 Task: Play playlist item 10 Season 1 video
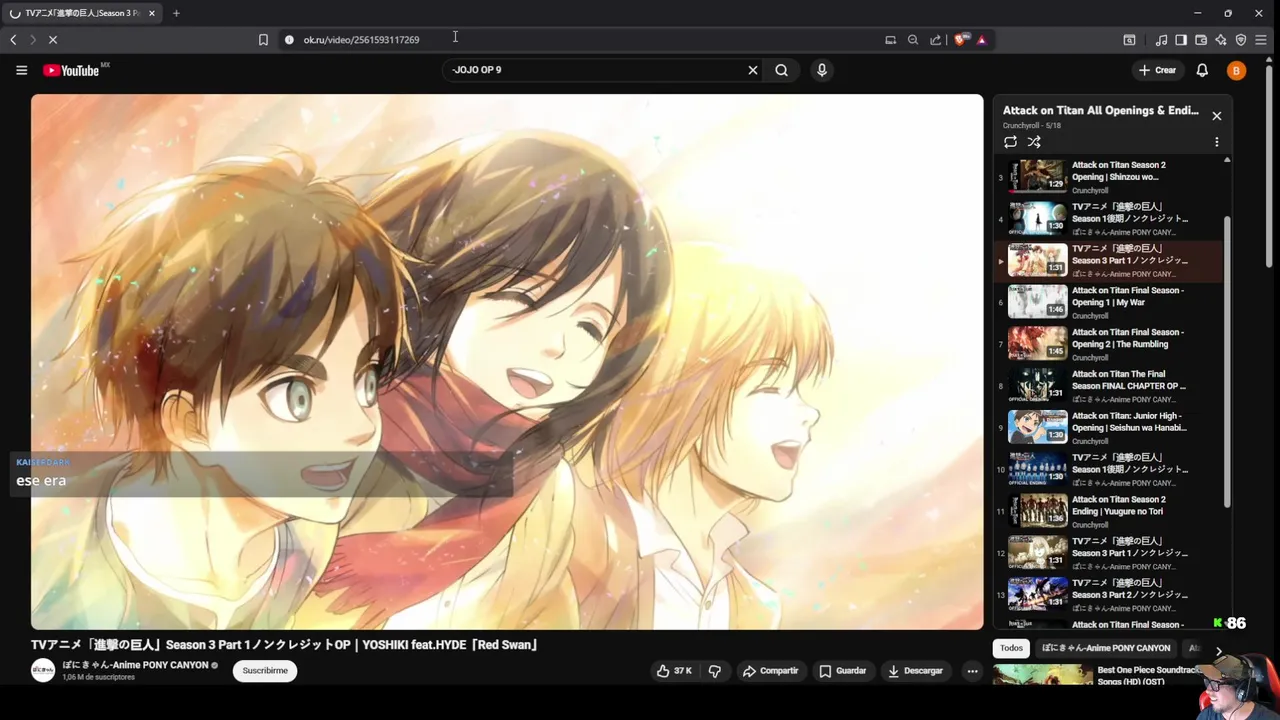[1108, 469]
